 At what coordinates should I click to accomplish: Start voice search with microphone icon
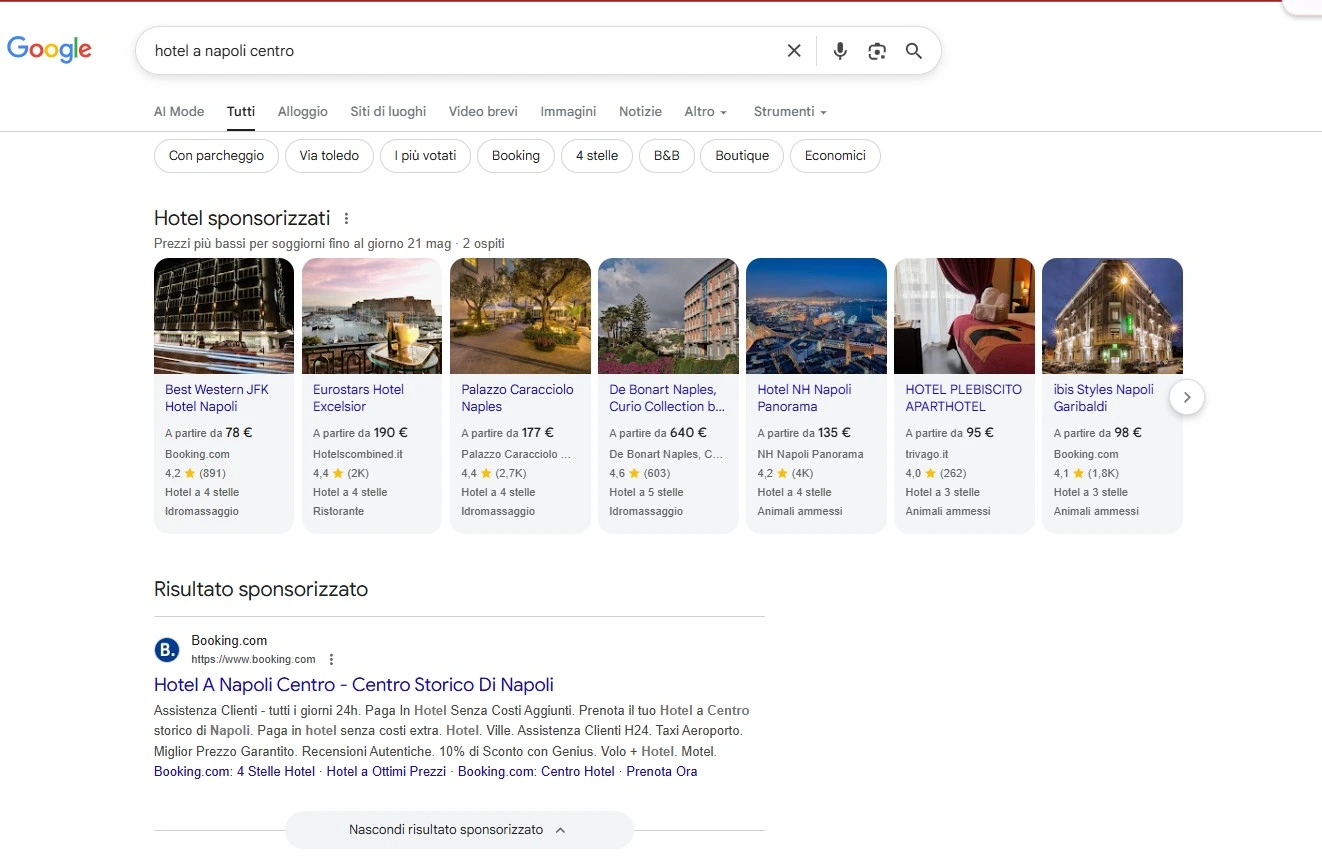coord(840,51)
